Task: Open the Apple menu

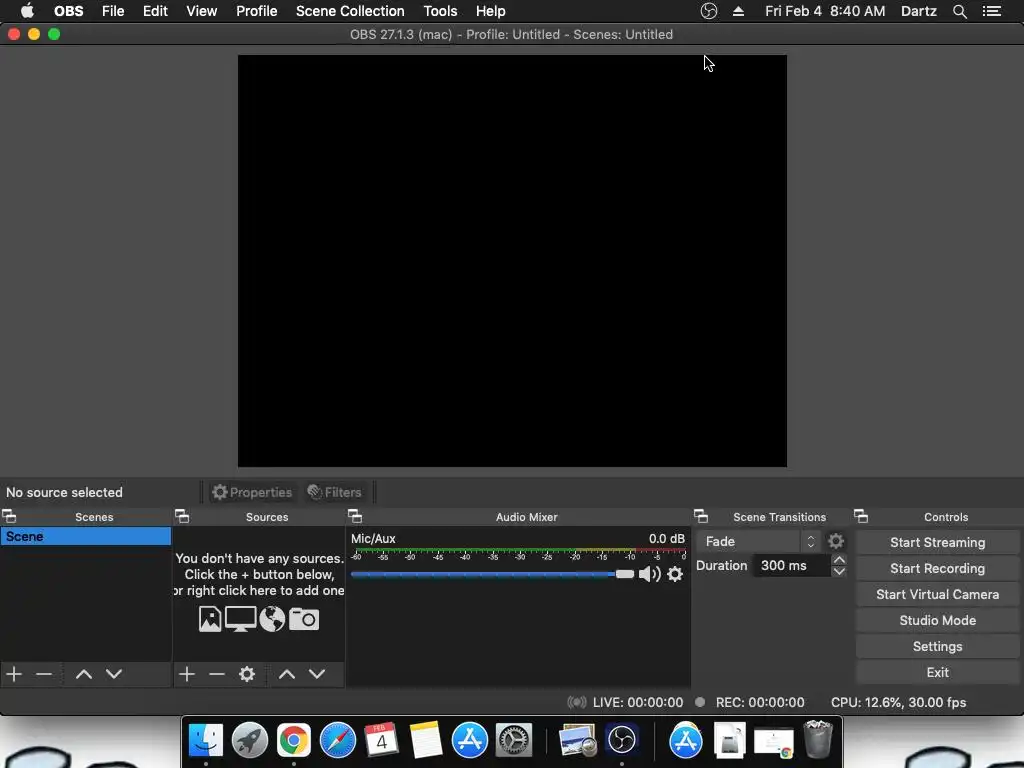Action: click(x=27, y=11)
